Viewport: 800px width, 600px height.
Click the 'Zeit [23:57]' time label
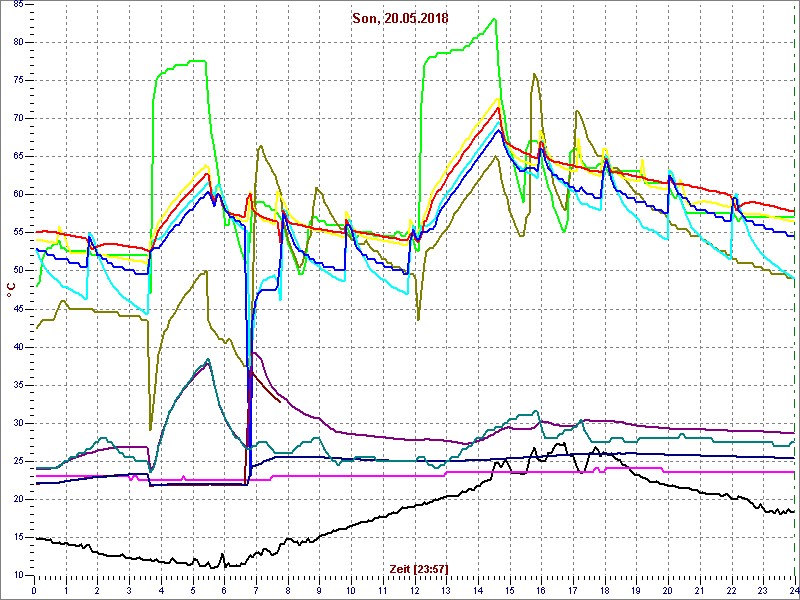[x=419, y=568]
